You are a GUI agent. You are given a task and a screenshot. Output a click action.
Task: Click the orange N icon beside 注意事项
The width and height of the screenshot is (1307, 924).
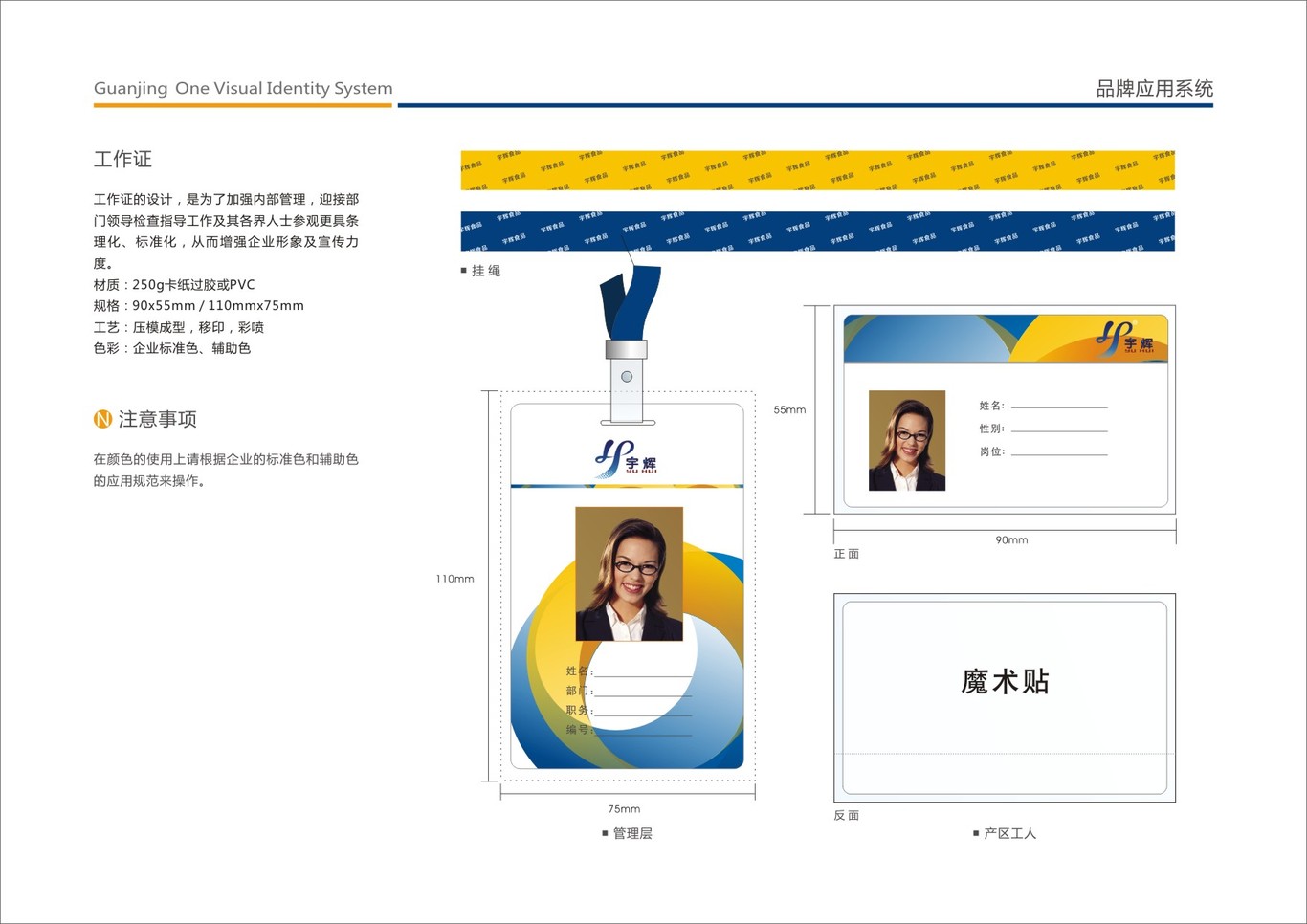click(102, 419)
